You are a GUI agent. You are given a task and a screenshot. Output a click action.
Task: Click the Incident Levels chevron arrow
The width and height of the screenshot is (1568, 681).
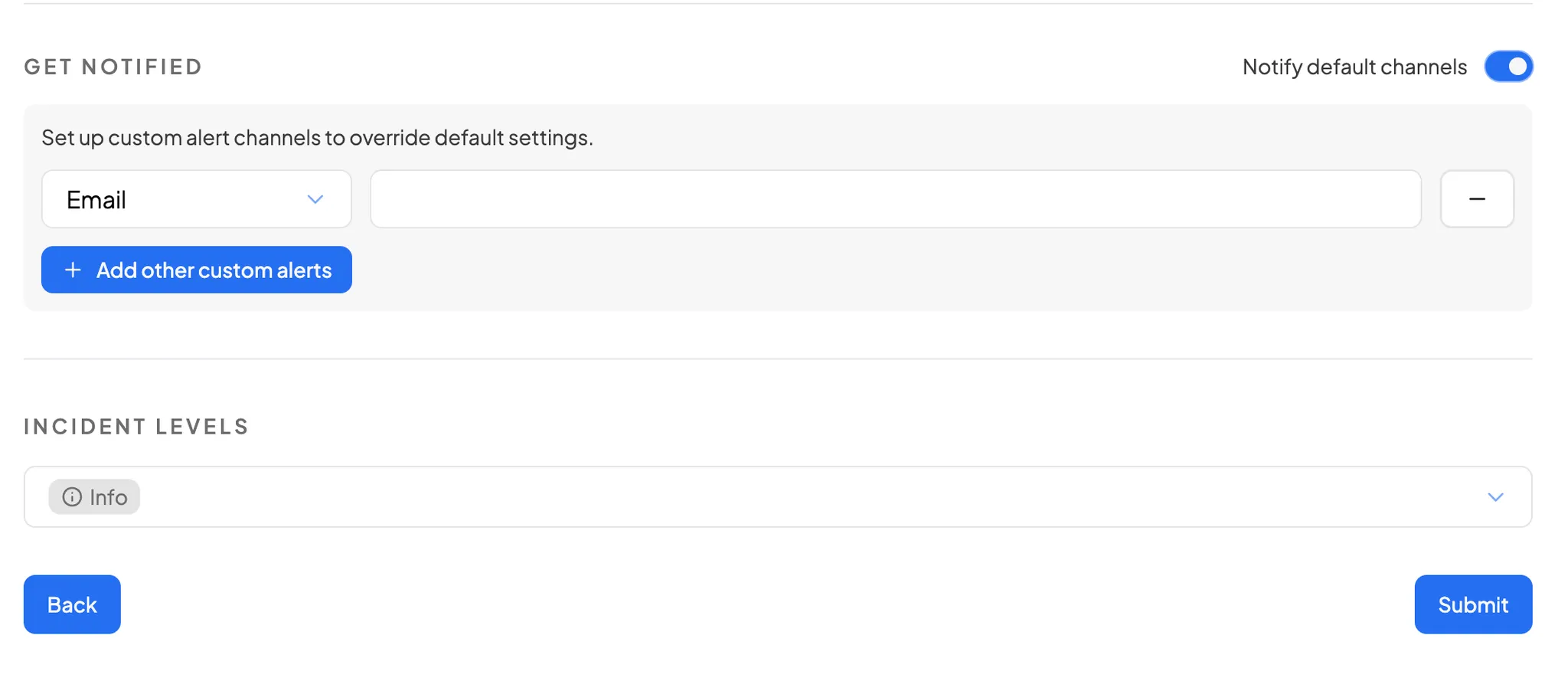click(1494, 497)
